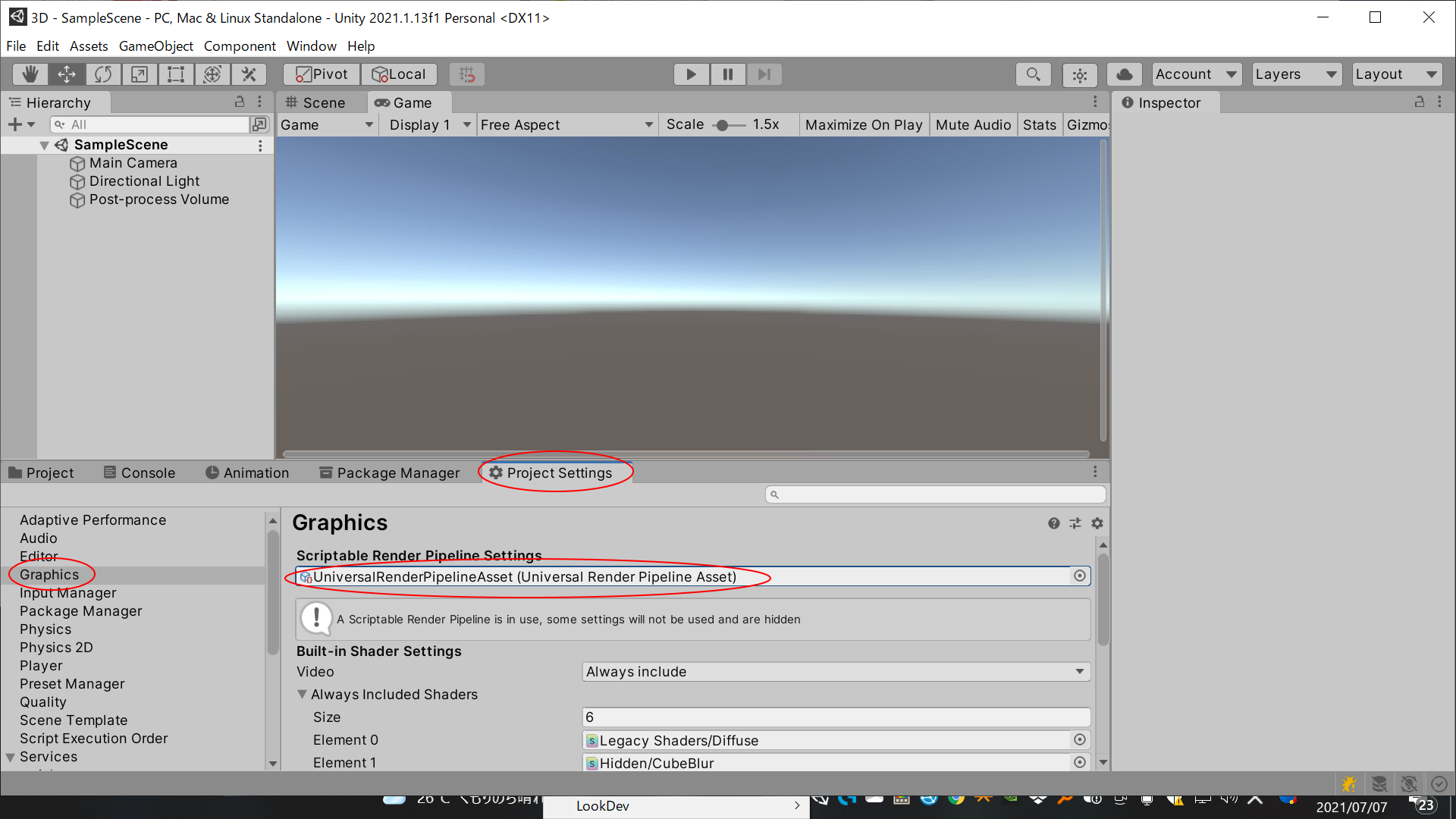The width and height of the screenshot is (1456, 819).
Task: Toggle Maximize On Play
Action: point(863,125)
